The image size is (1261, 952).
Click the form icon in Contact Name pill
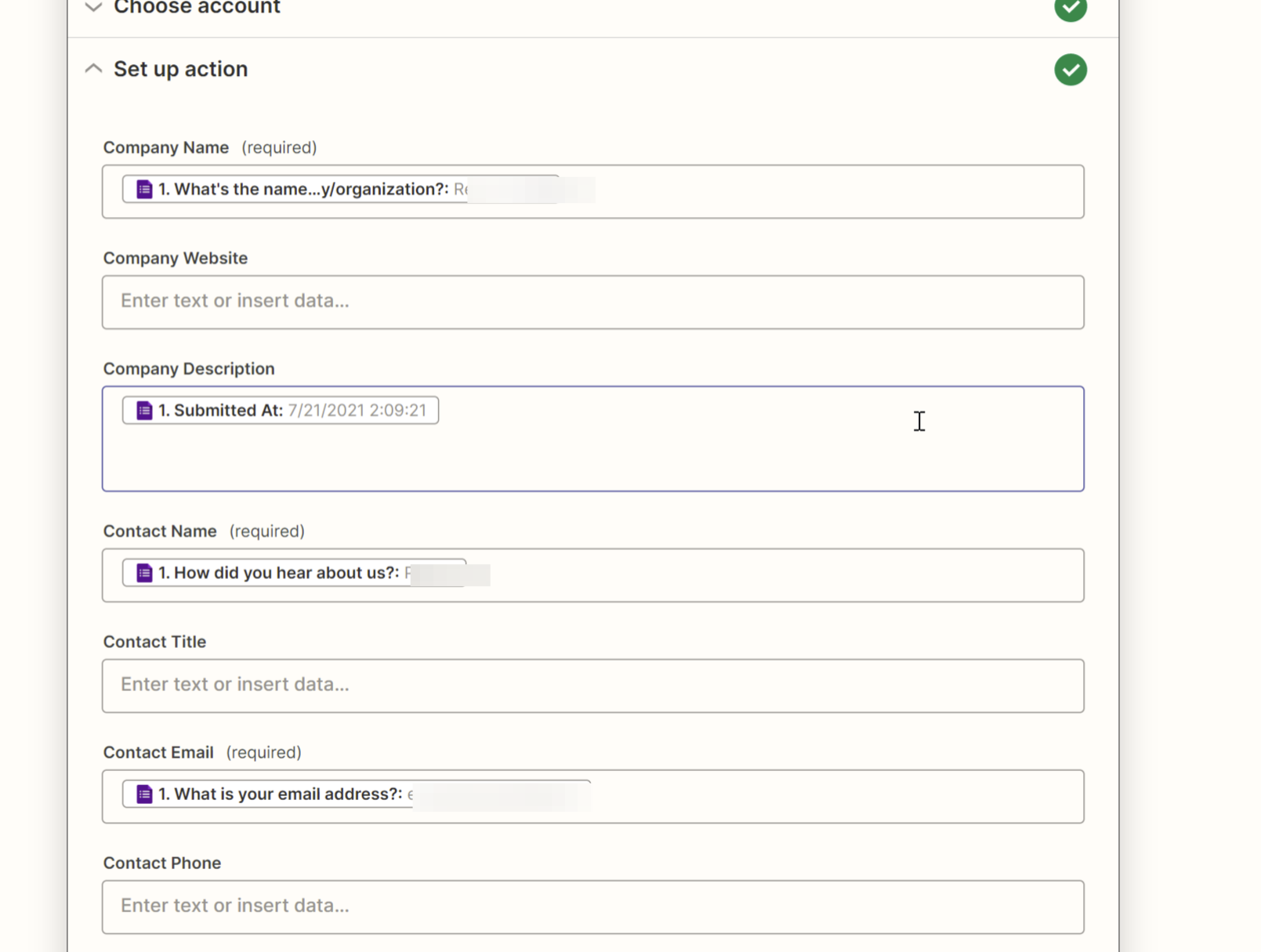(x=144, y=573)
